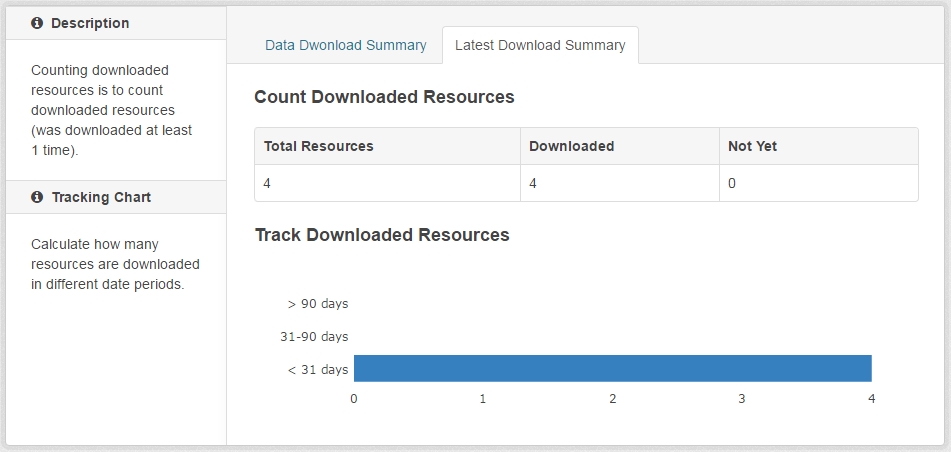Viewport: 951px width, 452px height.
Task: Click the > 90 days chart label
Action: tap(318, 303)
